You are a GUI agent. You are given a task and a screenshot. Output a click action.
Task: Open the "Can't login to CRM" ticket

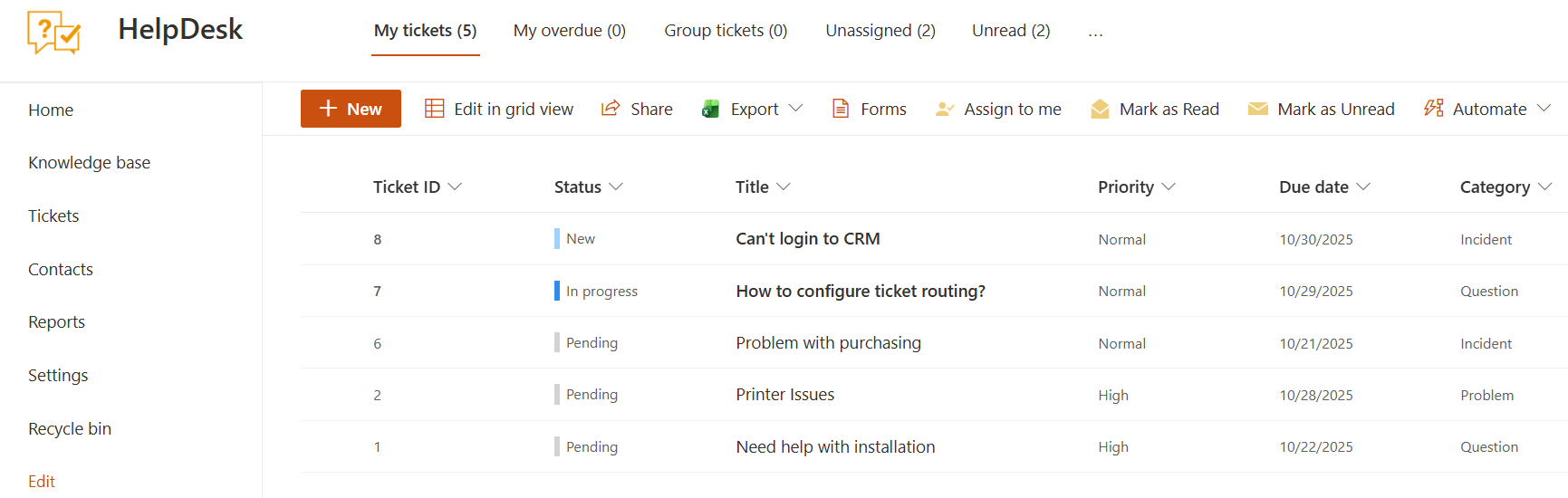tap(807, 239)
